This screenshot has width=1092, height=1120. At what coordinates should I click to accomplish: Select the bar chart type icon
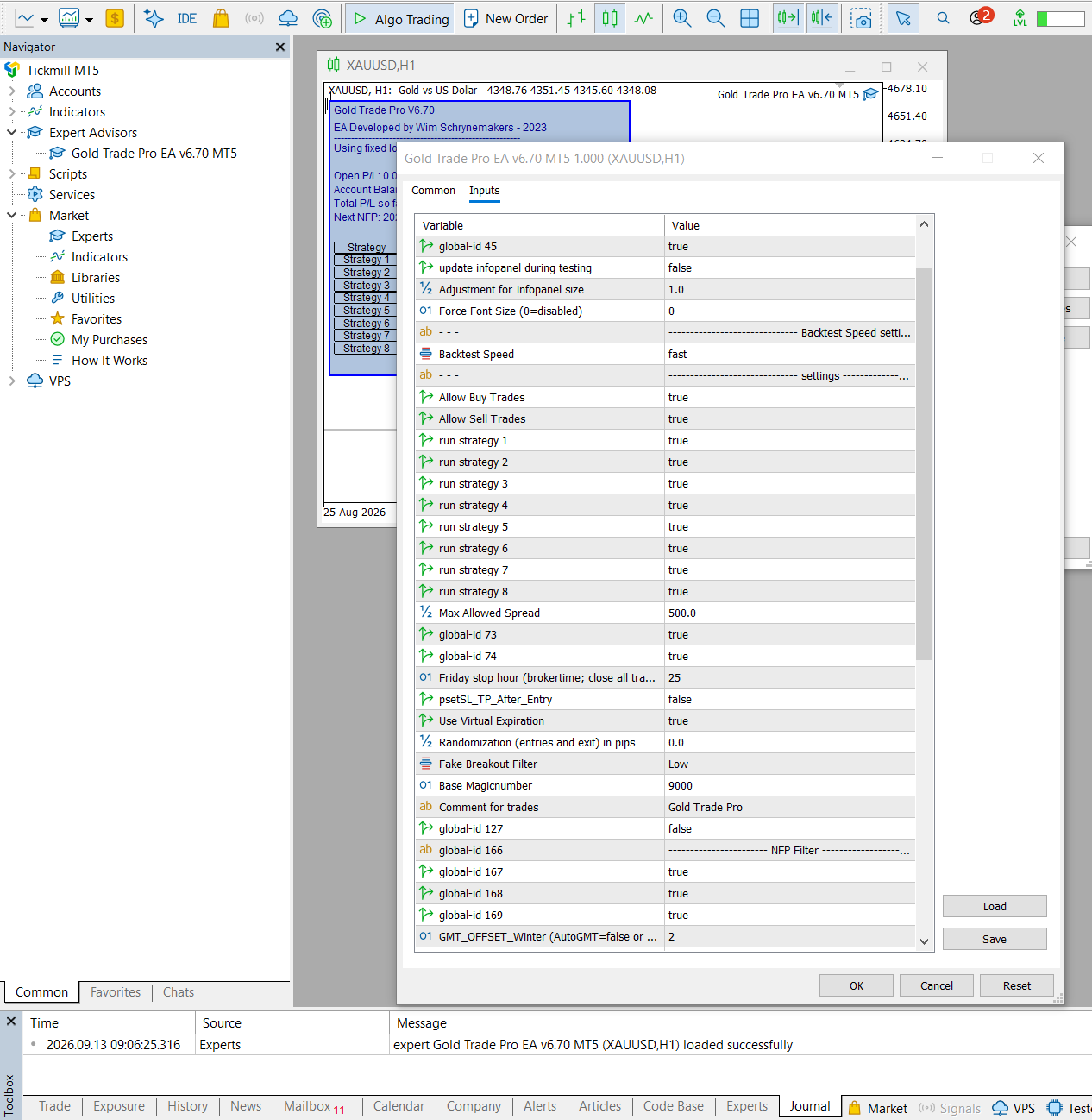(x=576, y=18)
